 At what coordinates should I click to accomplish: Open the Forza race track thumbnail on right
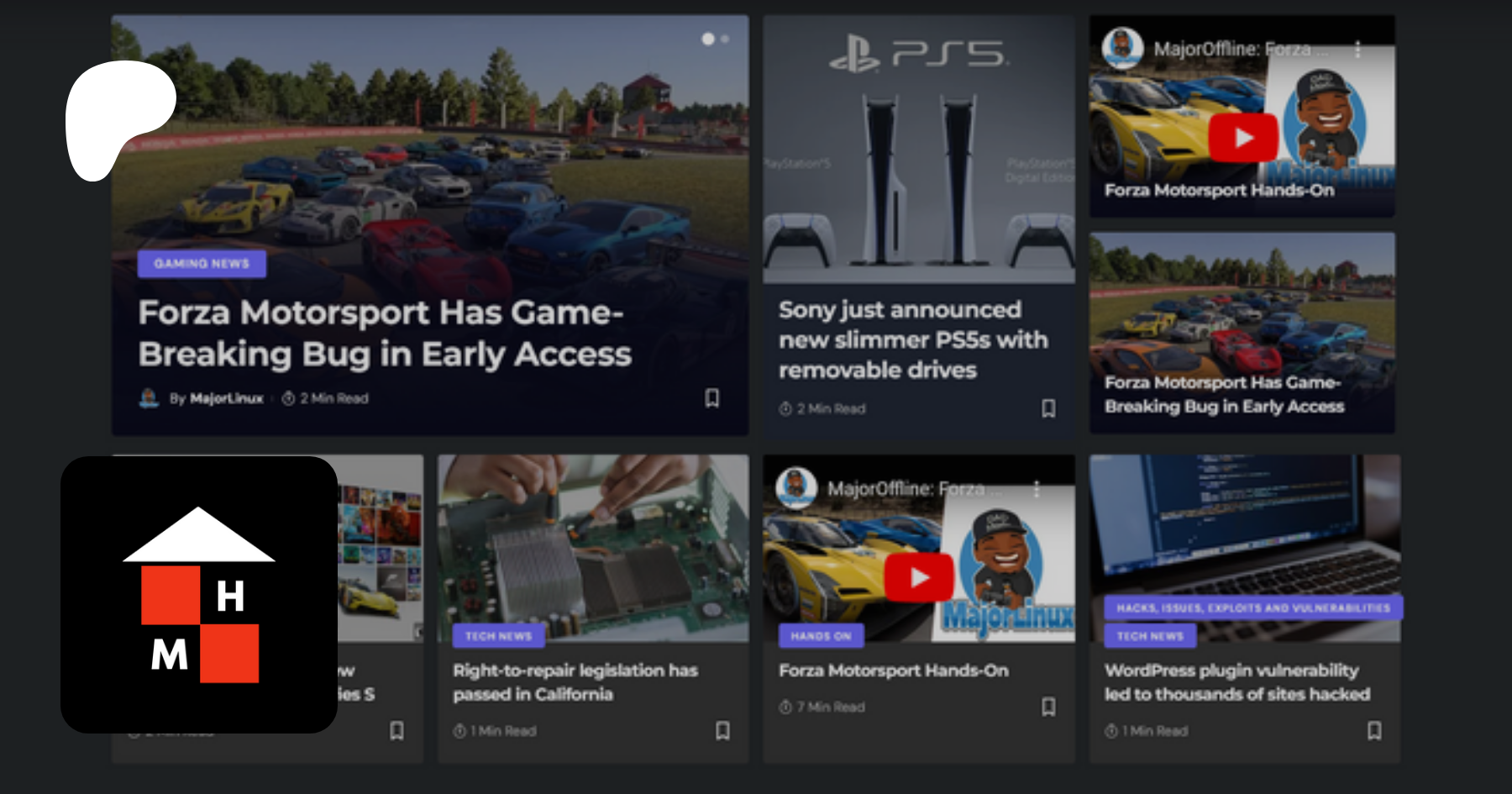pyautogui.click(x=1242, y=333)
